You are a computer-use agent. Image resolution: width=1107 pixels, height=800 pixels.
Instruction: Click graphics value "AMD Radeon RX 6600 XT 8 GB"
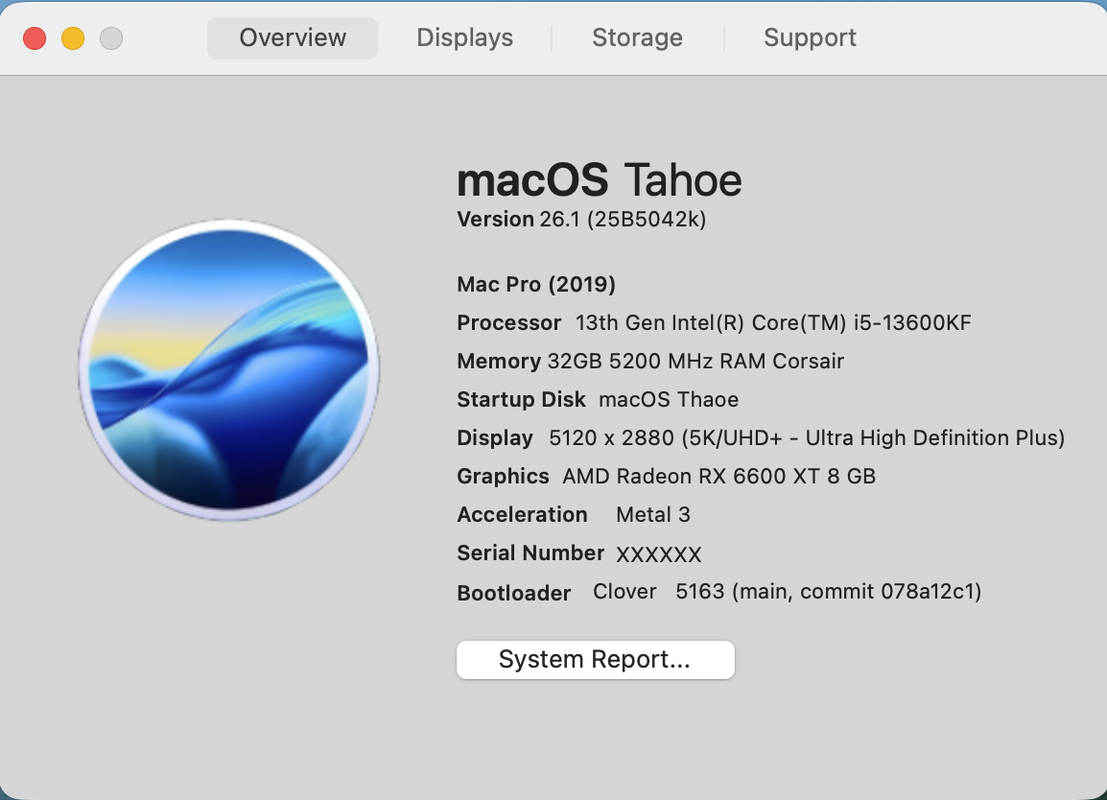pyautogui.click(x=719, y=477)
